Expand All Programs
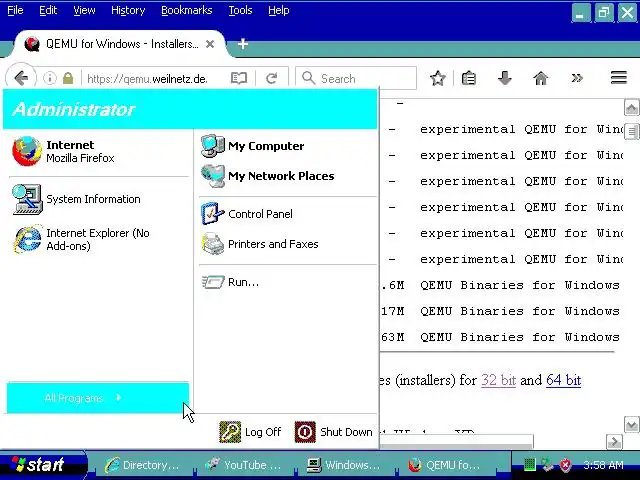 coord(98,398)
